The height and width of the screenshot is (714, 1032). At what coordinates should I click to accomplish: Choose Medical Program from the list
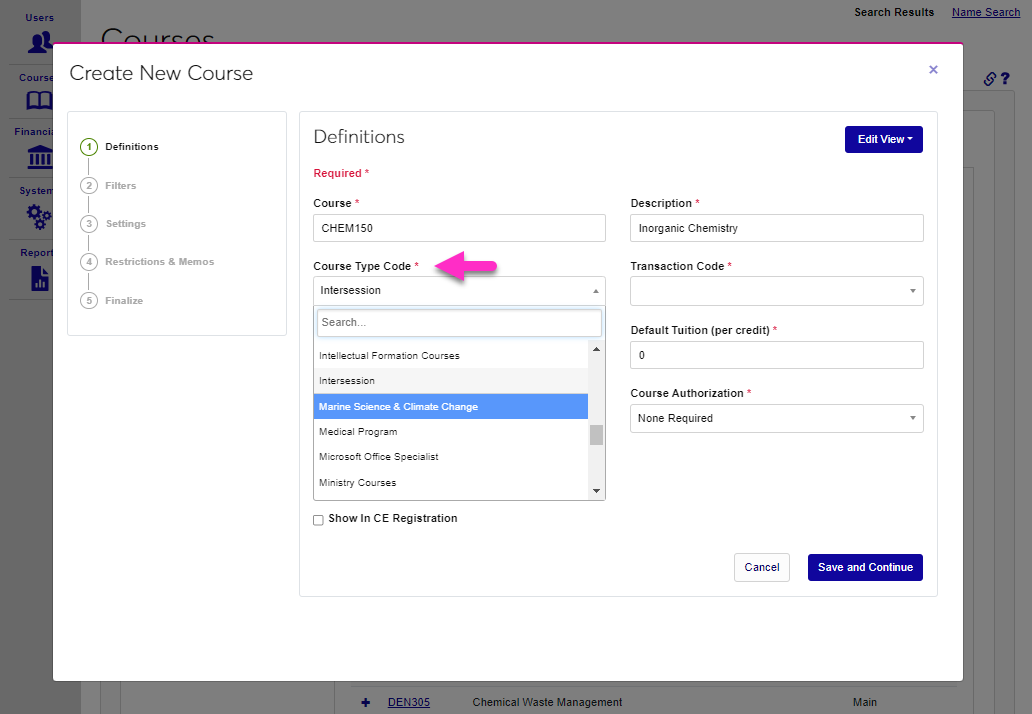[450, 432]
